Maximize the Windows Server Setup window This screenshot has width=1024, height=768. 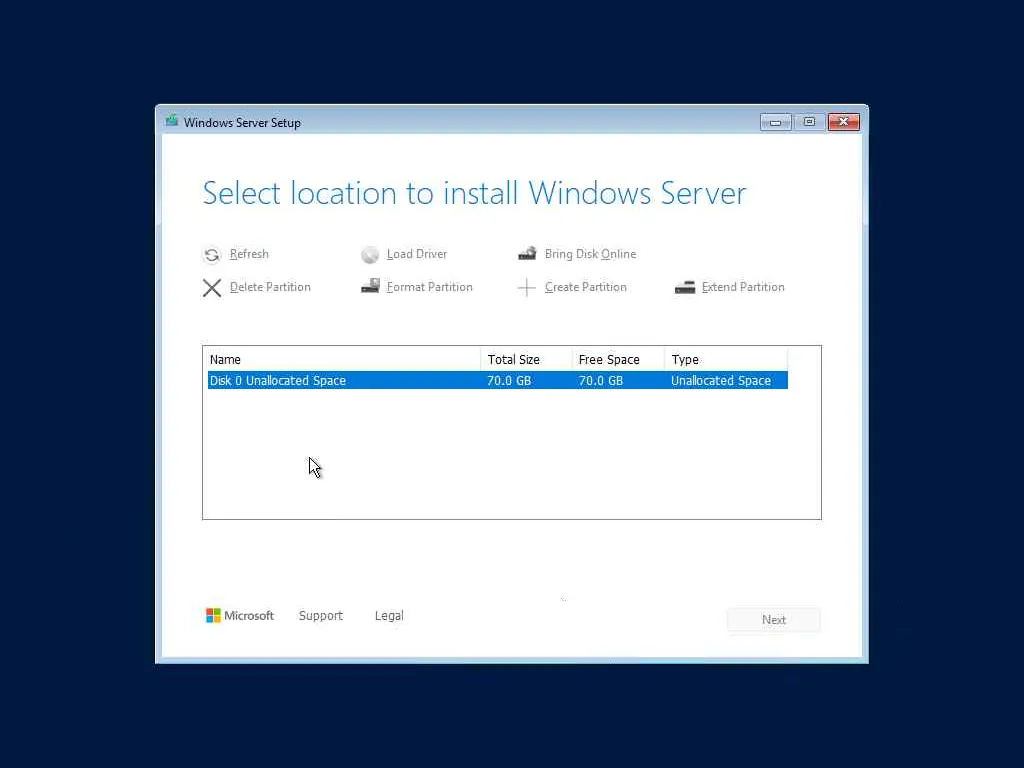(809, 122)
